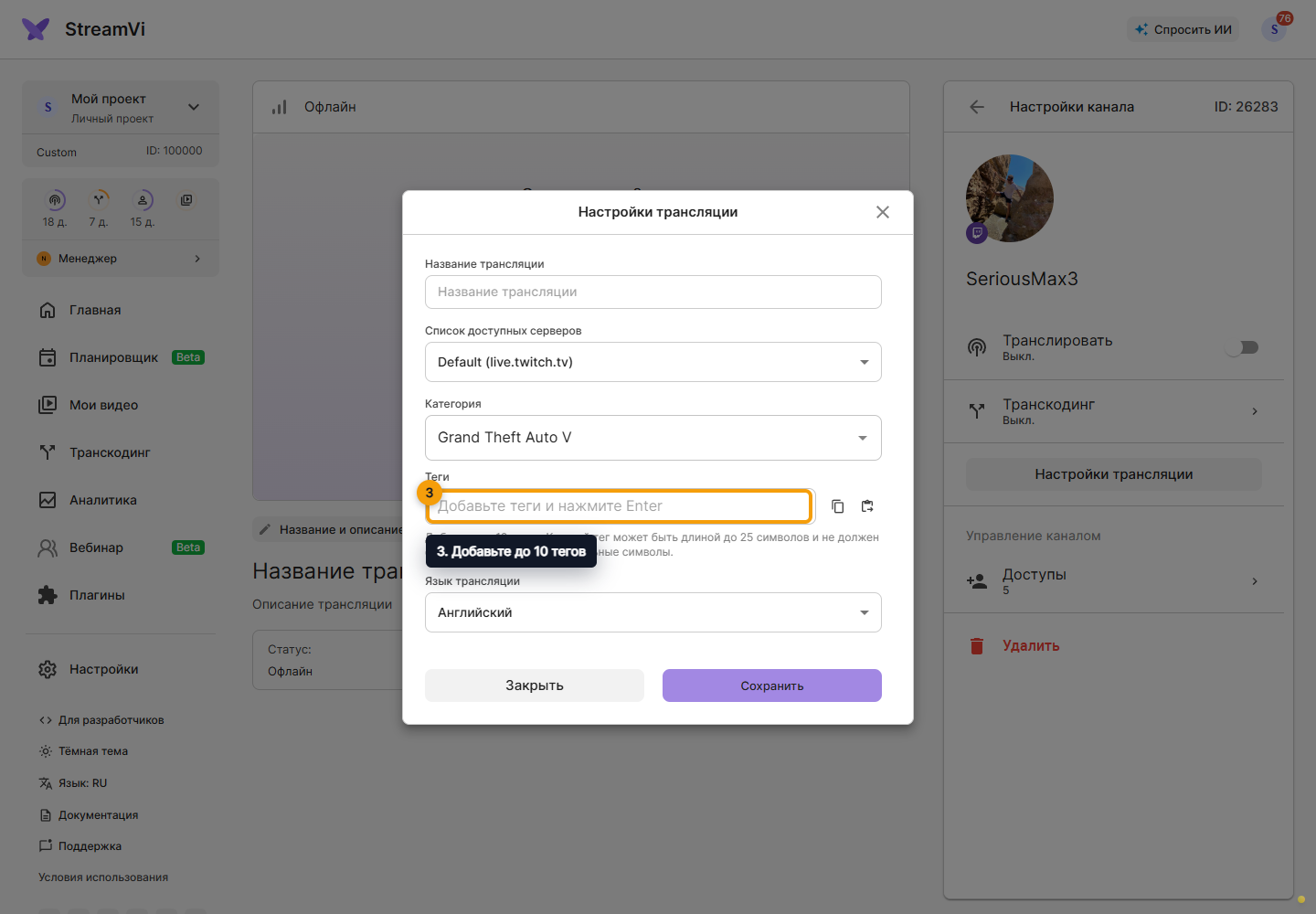1316x914 pixels.
Task: Open the Транскодинг row in channel settings
Action: click(1114, 411)
